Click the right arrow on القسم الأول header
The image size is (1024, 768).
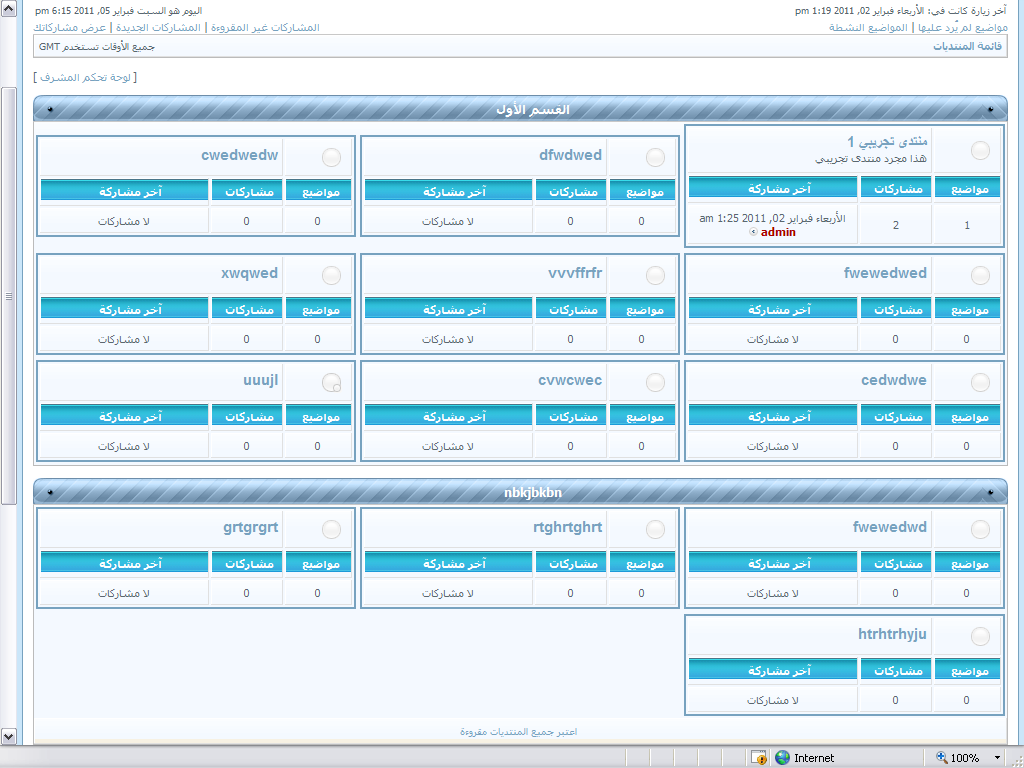point(990,110)
